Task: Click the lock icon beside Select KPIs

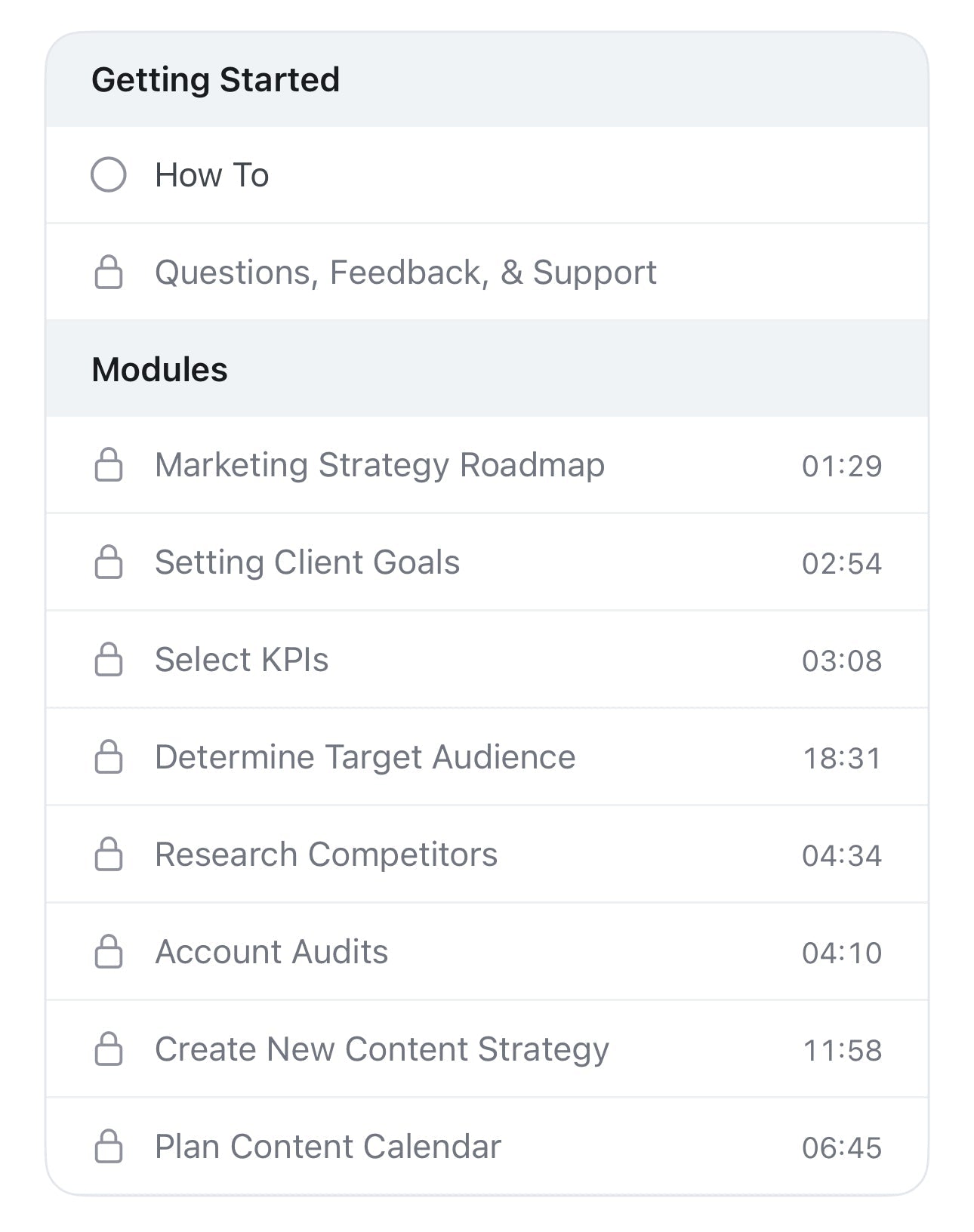Action: coord(109,660)
